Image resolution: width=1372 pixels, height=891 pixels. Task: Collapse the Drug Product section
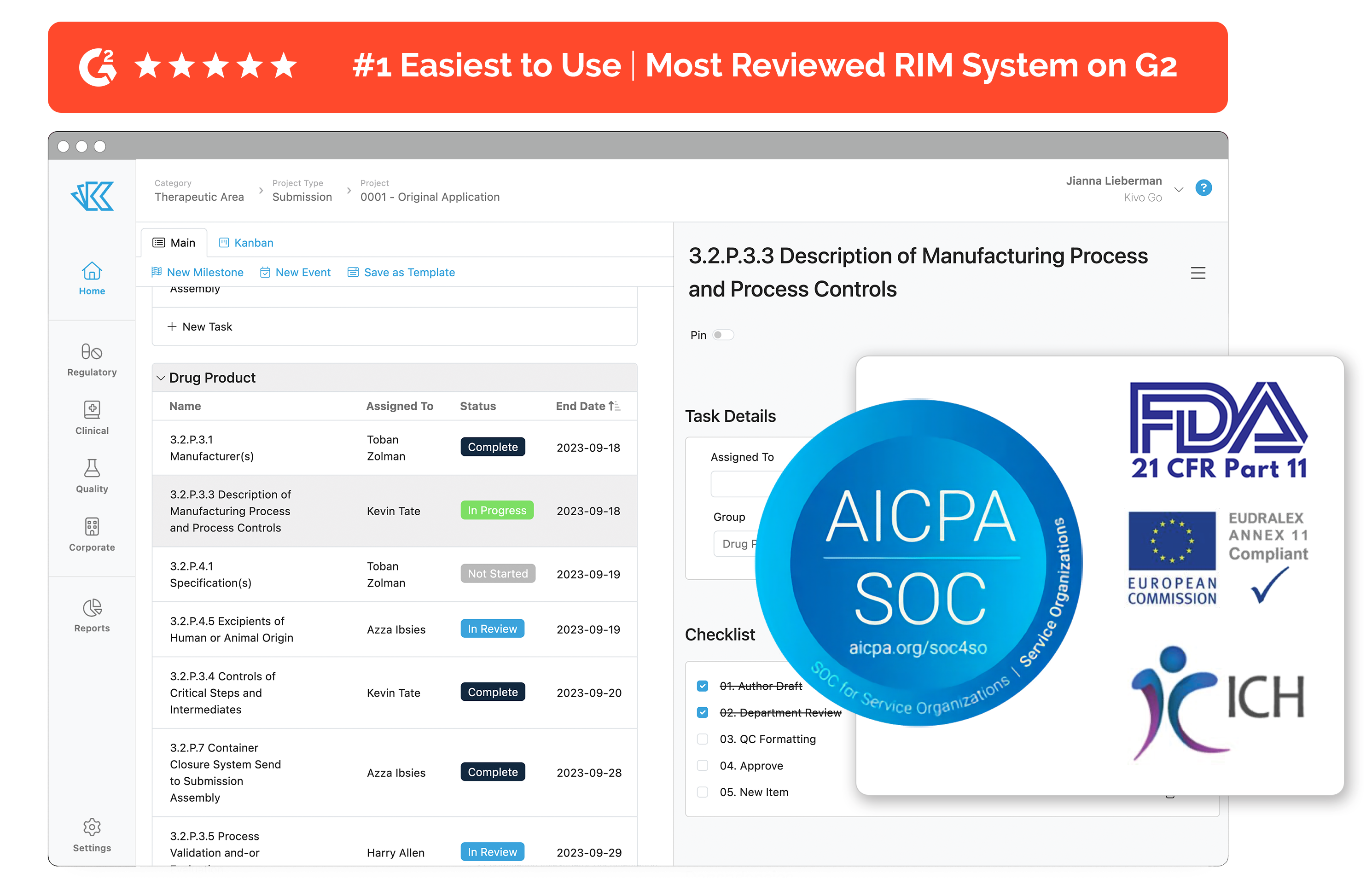pyautogui.click(x=162, y=378)
